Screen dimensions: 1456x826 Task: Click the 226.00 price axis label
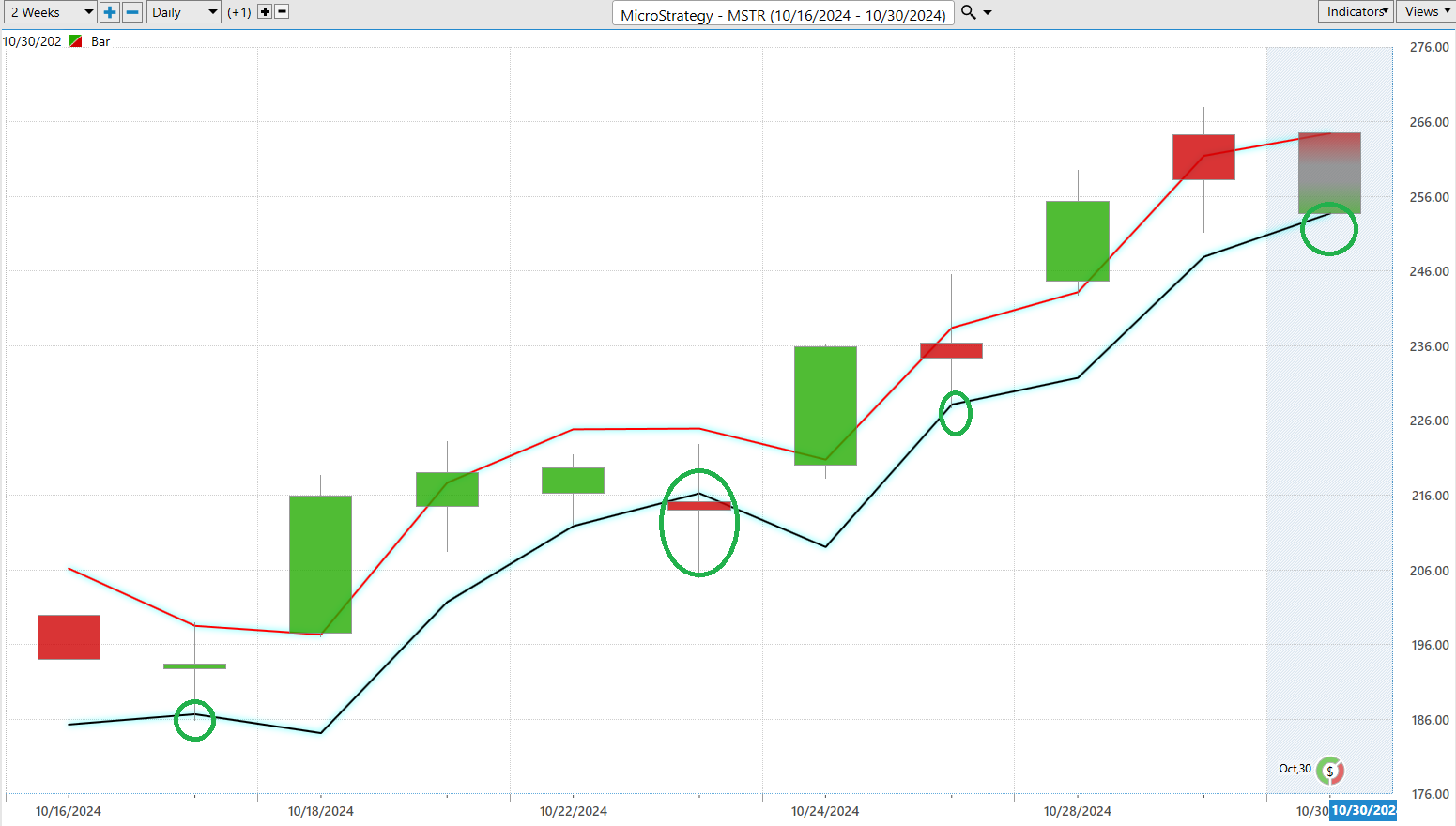1430,421
